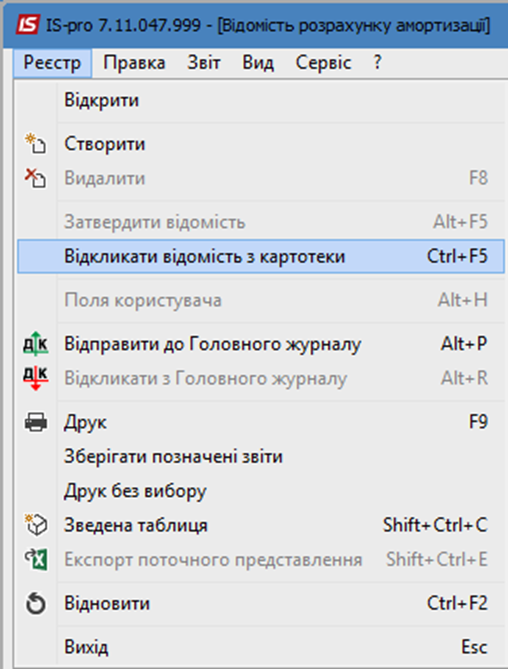This screenshot has height=669, width=508.
Task: Click the Створити new document icon
Action: pyautogui.click(x=35, y=143)
